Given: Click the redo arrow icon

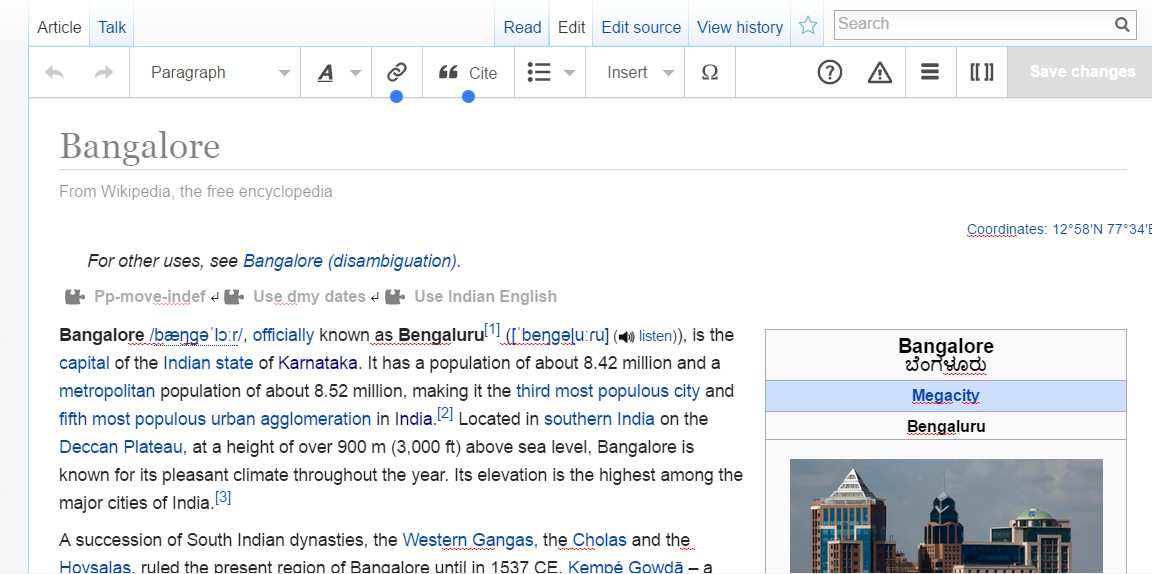Looking at the screenshot, I should click(x=103, y=72).
